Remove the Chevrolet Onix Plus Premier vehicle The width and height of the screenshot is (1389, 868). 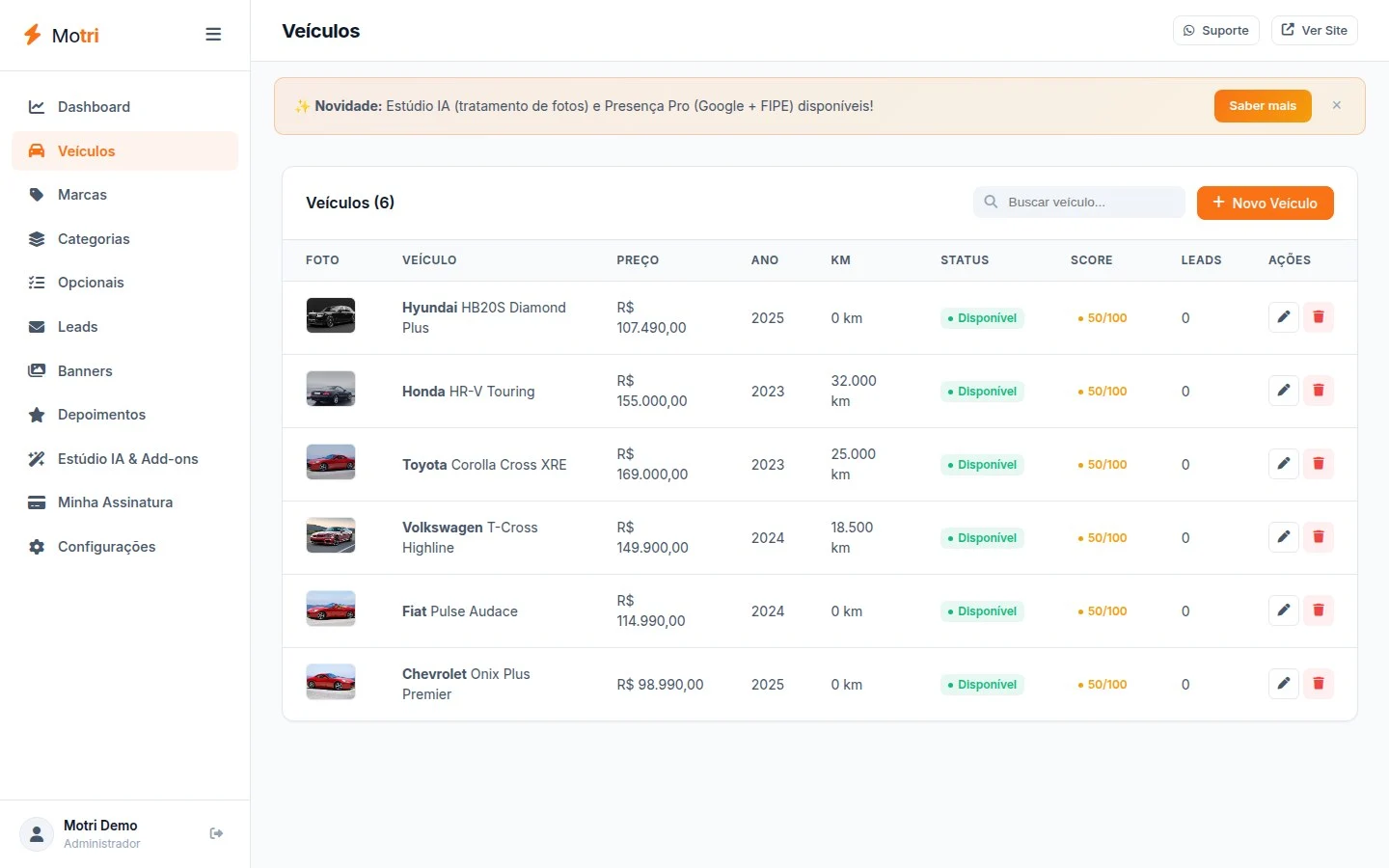[1318, 684]
